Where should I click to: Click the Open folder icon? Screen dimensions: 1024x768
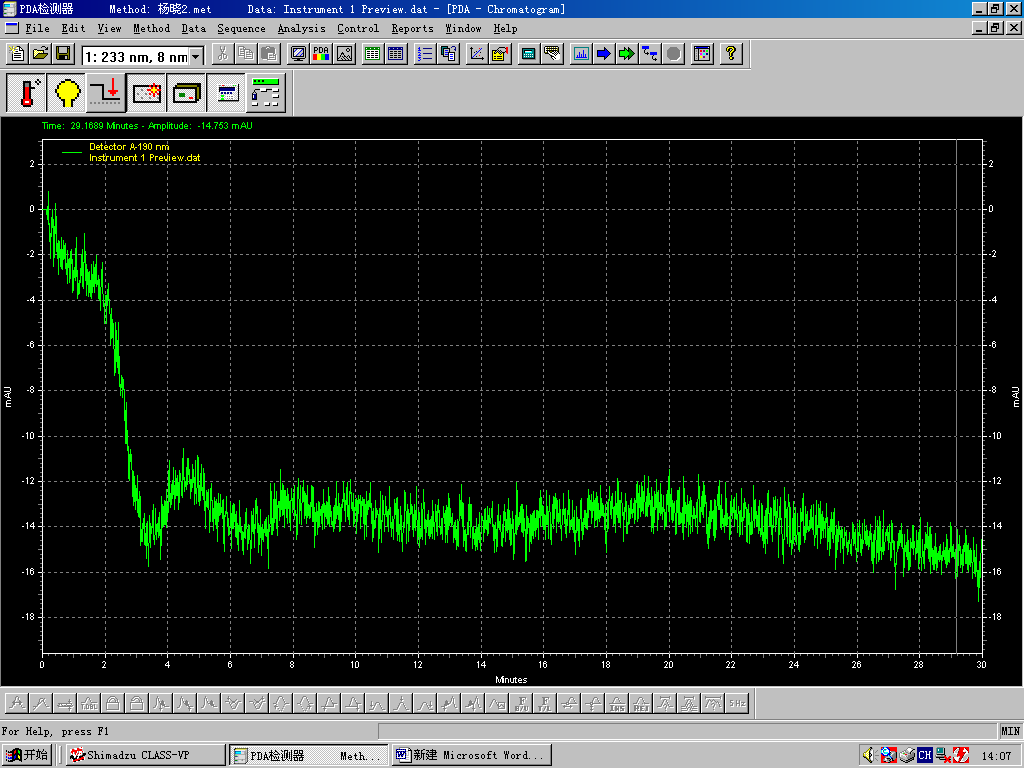(41, 54)
